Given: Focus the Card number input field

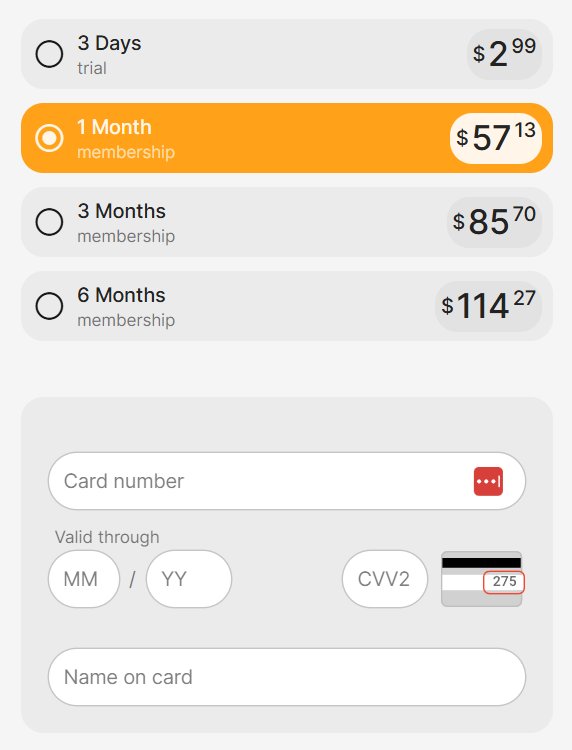Looking at the screenshot, I should 287,481.
